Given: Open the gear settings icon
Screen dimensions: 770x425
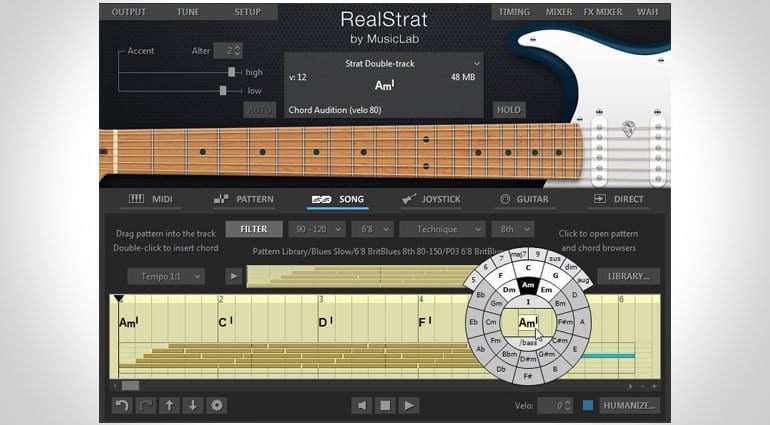Looking at the screenshot, I should [217, 405].
